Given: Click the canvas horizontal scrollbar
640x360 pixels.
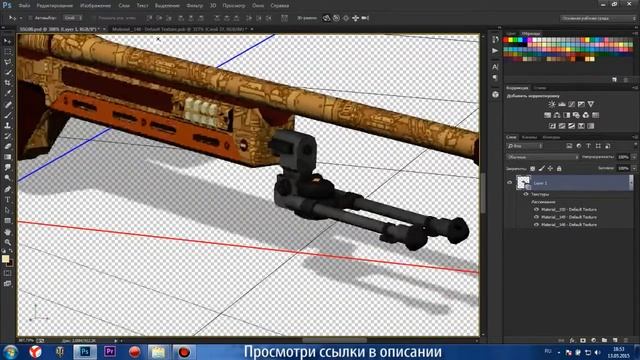Looking at the screenshot, I should 334,340.
